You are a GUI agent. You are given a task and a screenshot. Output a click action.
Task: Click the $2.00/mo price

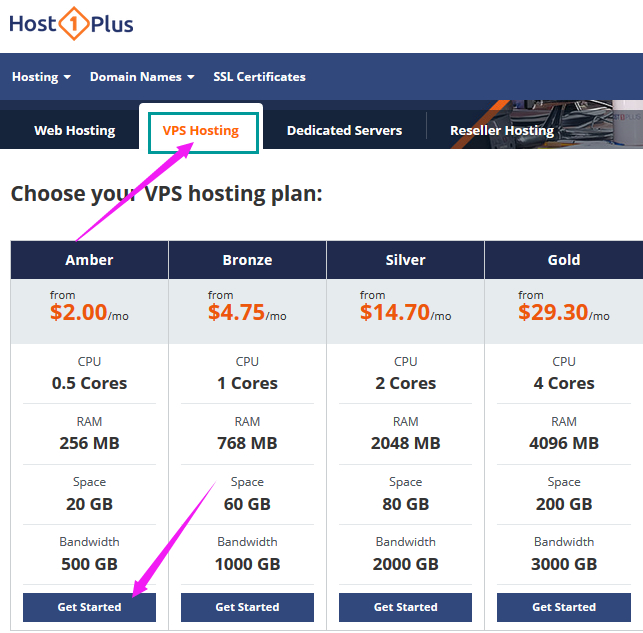click(89, 312)
